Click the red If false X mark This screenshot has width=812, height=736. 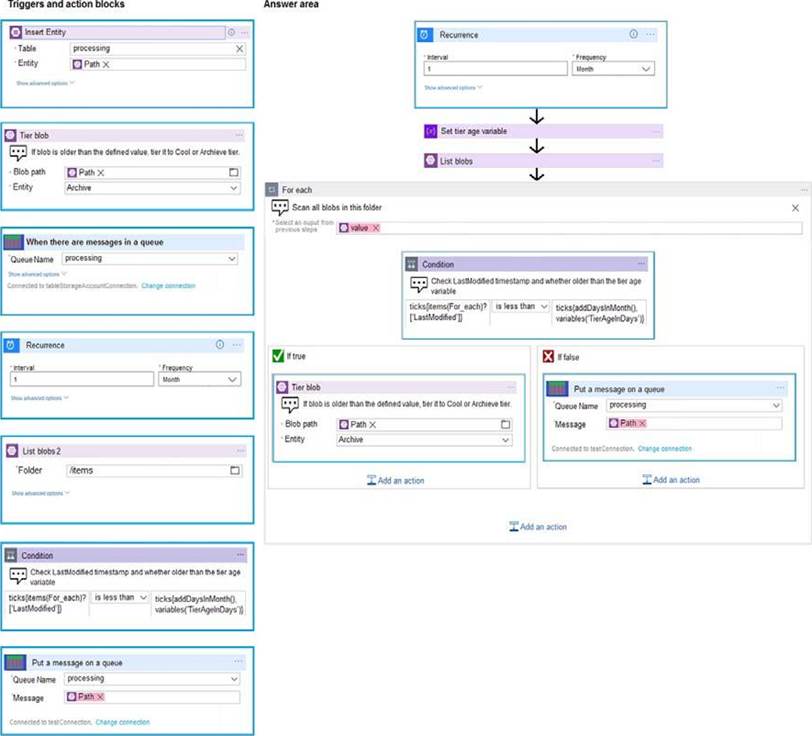point(547,356)
